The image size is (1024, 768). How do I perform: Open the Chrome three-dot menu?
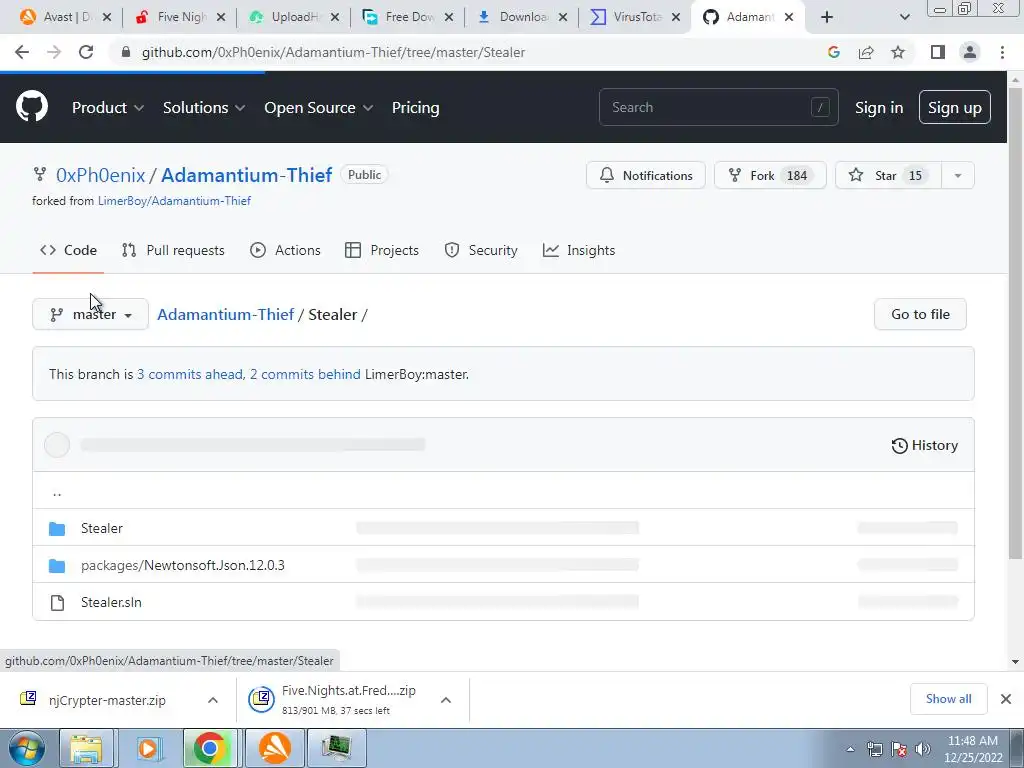tap(1002, 52)
